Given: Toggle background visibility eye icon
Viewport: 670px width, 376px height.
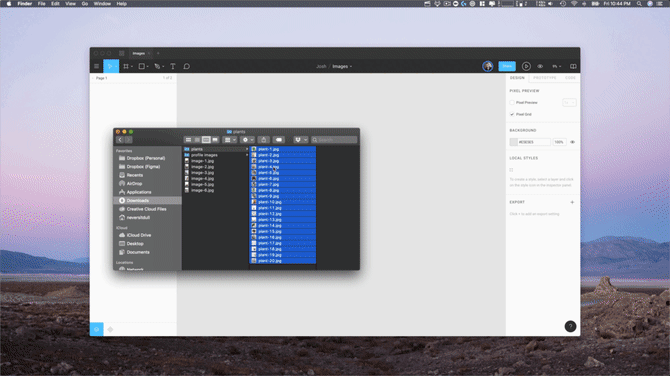Looking at the screenshot, I should tap(573, 142).
